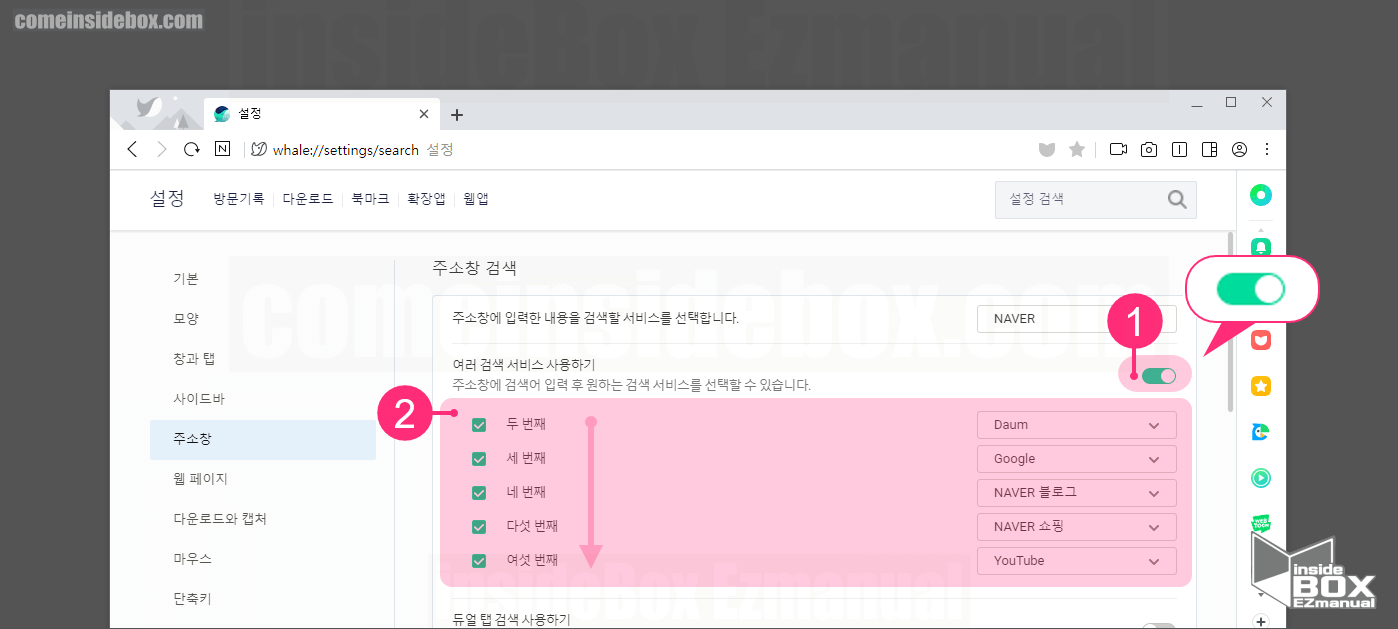This screenshot has width=1398, height=629.
Task: Uncheck the 여섯 번째 checkbox
Action: [x=479, y=561]
